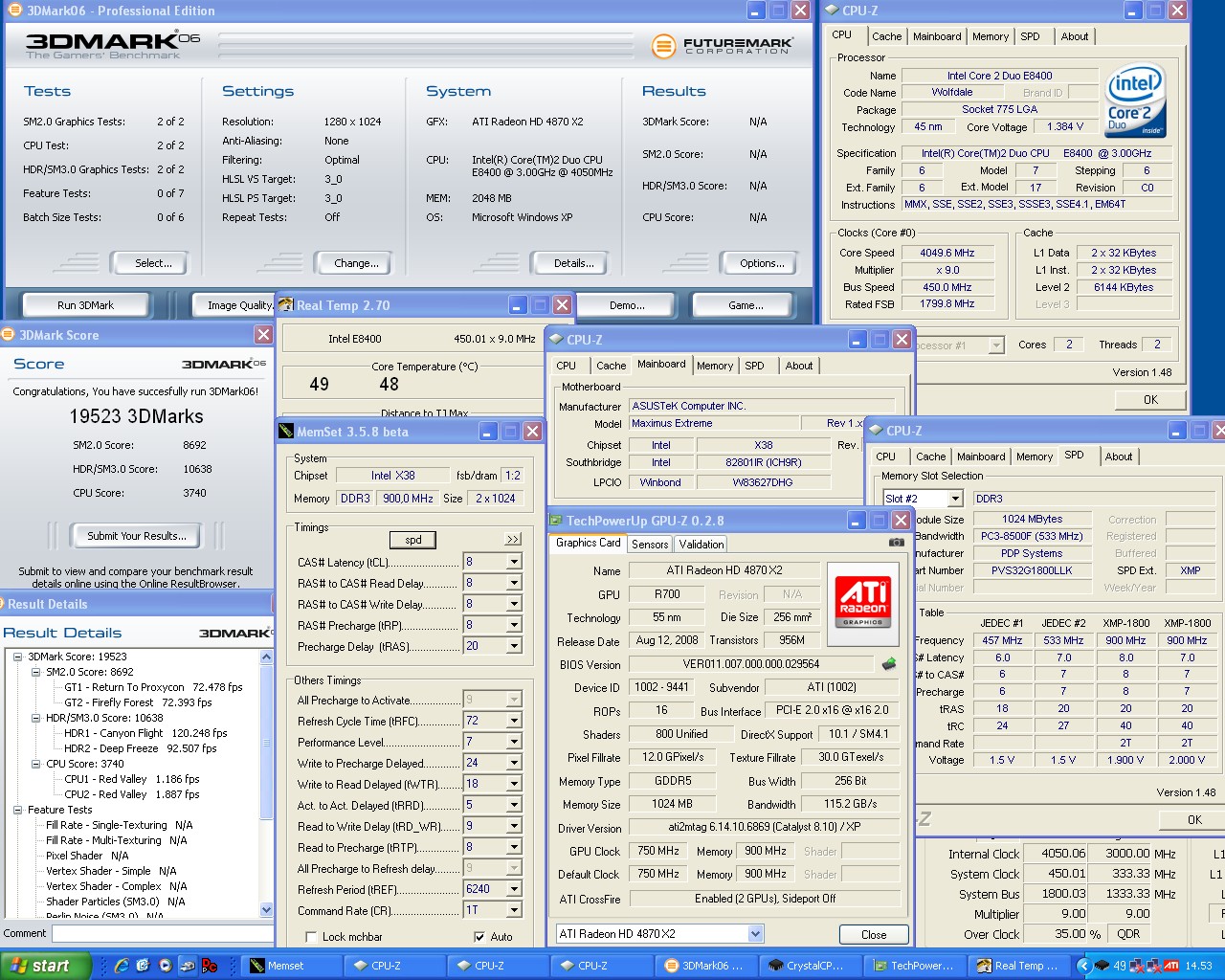Image resolution: width=1225 pixels, height=980 pixels.
Task: Collapse the SM2.0 Score: 8692 tree node
Action: click(36, 672)
